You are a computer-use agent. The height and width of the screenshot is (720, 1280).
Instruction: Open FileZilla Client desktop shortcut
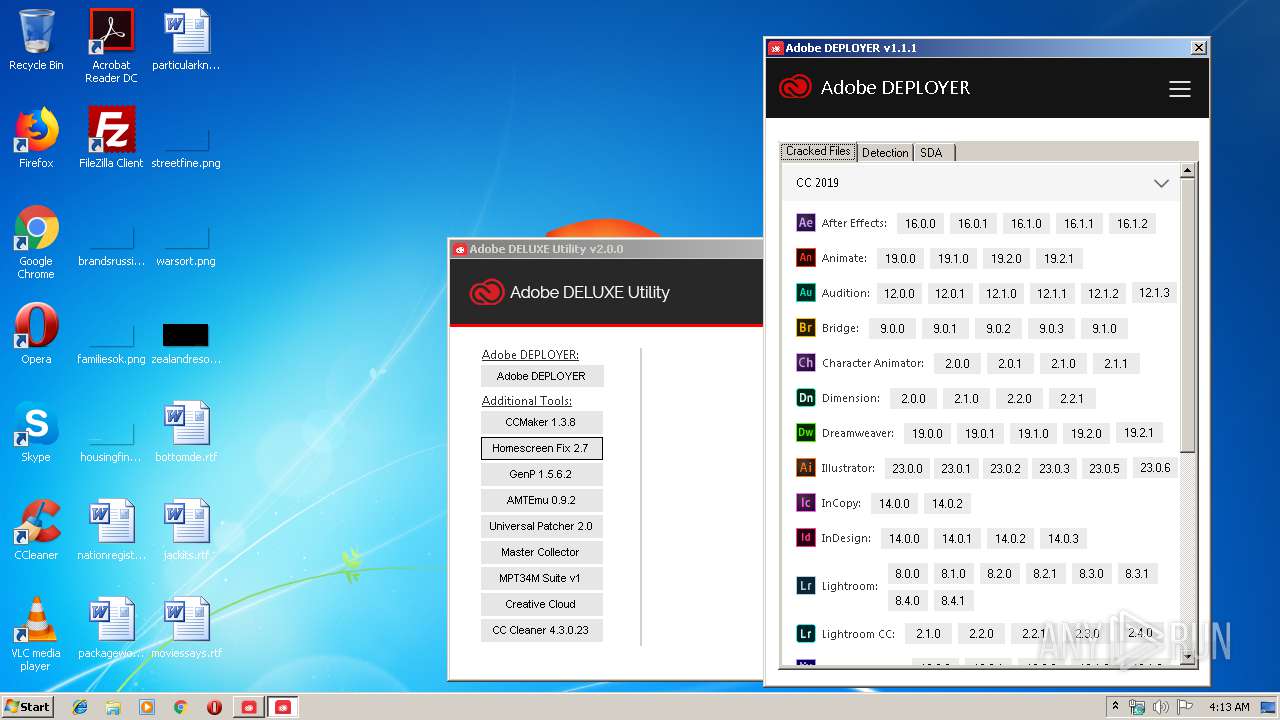tap(111, 138)
